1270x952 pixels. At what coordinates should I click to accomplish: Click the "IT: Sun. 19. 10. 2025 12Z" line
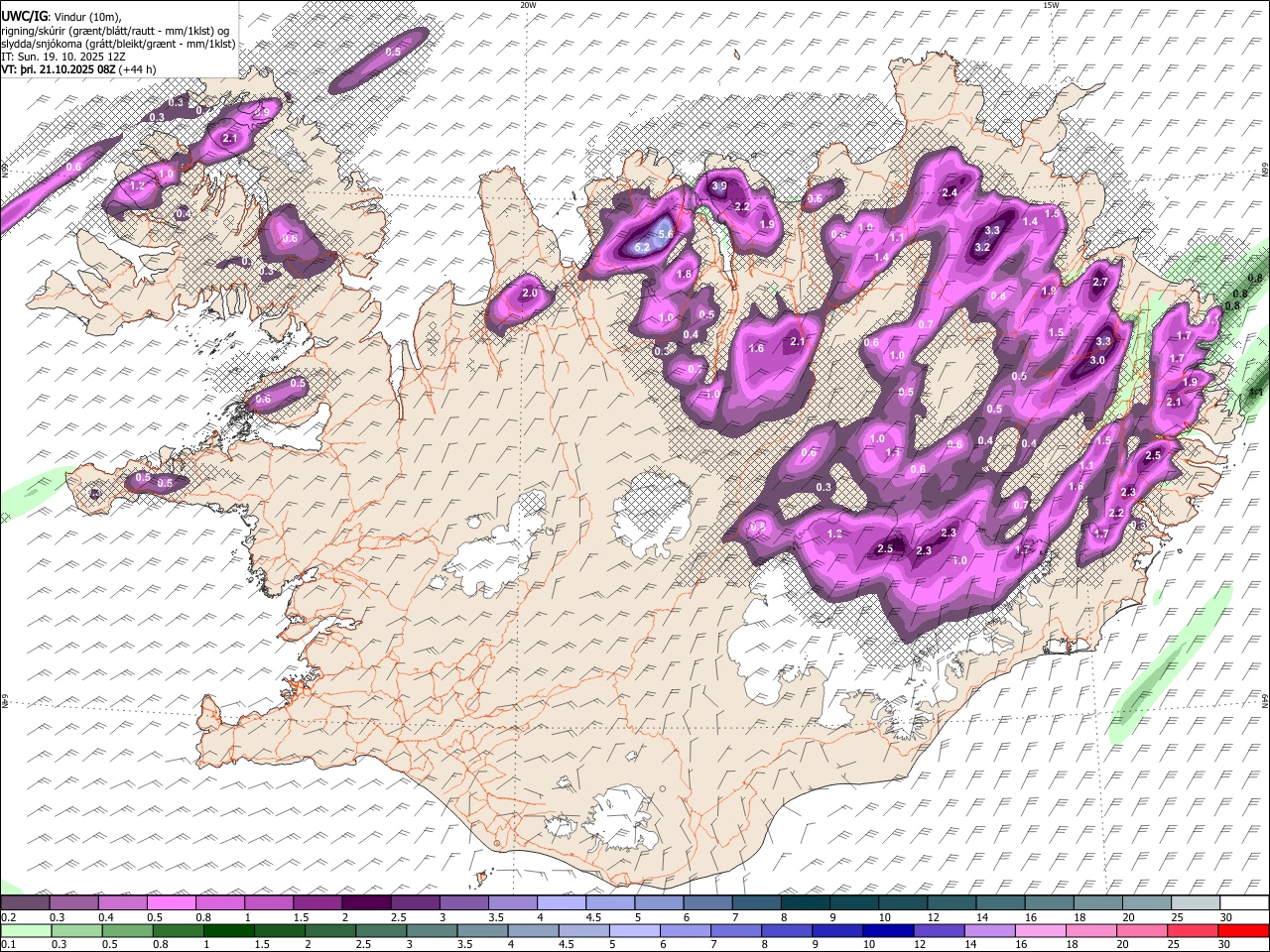click(x=63, y=57)
